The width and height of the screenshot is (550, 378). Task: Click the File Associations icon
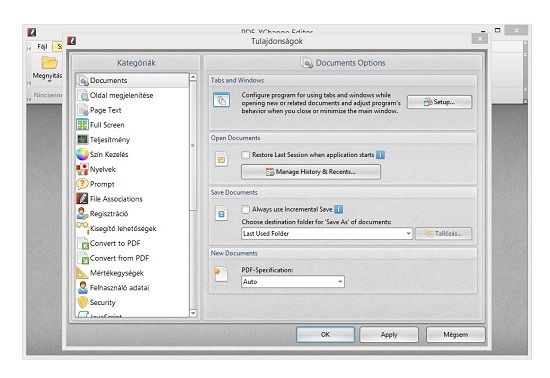[82, 199]
